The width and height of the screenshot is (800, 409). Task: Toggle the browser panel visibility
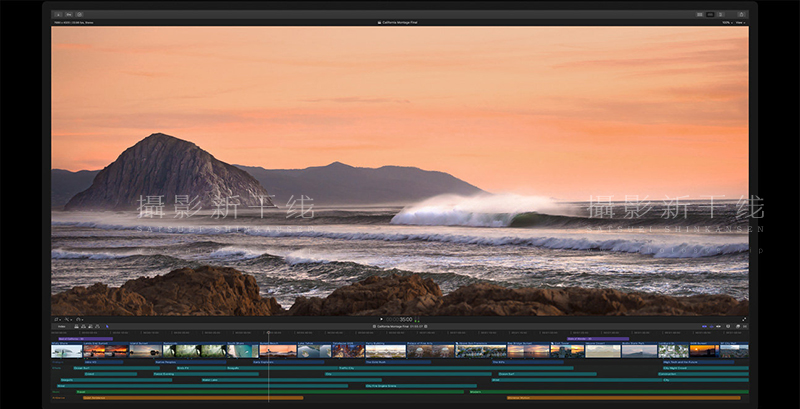point(699,14)
